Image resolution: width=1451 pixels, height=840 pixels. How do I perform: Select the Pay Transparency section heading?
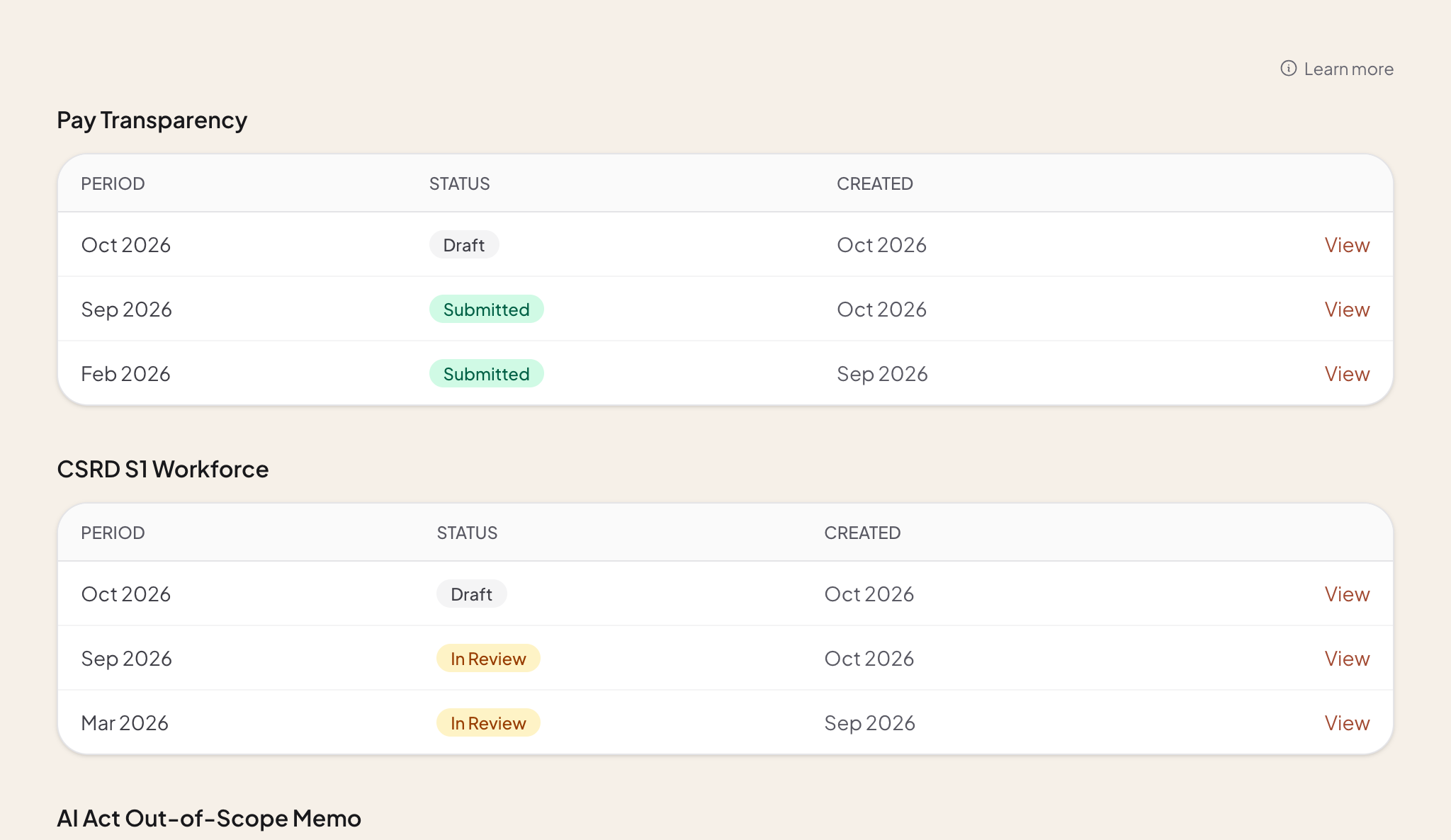click(152, 120)
